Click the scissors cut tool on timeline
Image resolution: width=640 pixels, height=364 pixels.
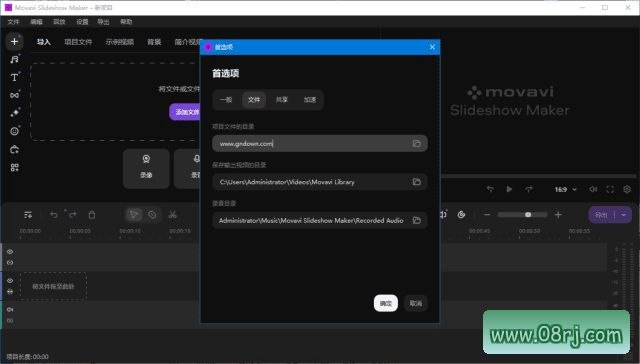[173, 215]
